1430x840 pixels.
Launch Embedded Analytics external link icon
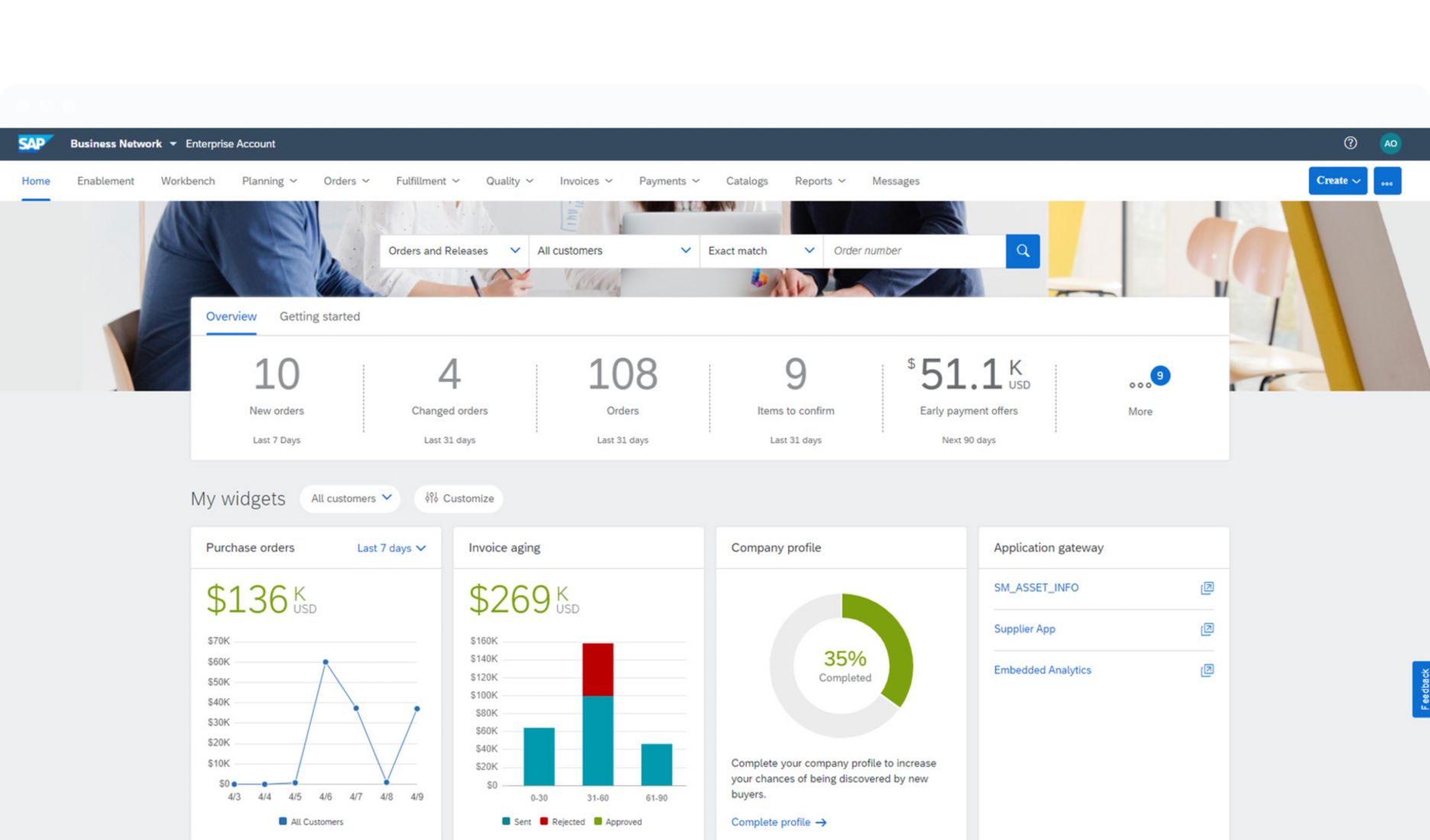point(1208,670)
